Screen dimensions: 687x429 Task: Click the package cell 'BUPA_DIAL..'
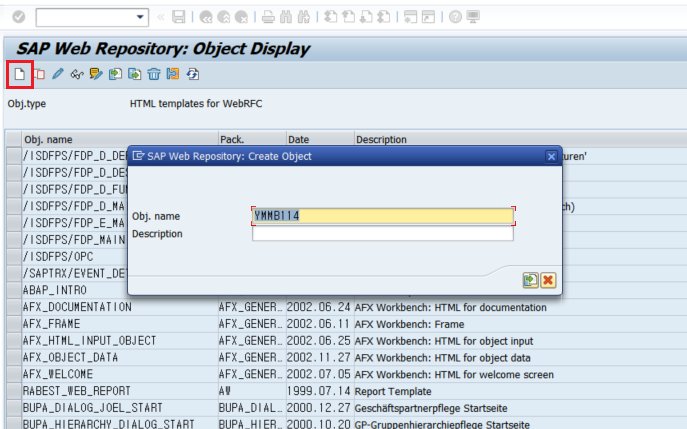[x=251, y=408]
